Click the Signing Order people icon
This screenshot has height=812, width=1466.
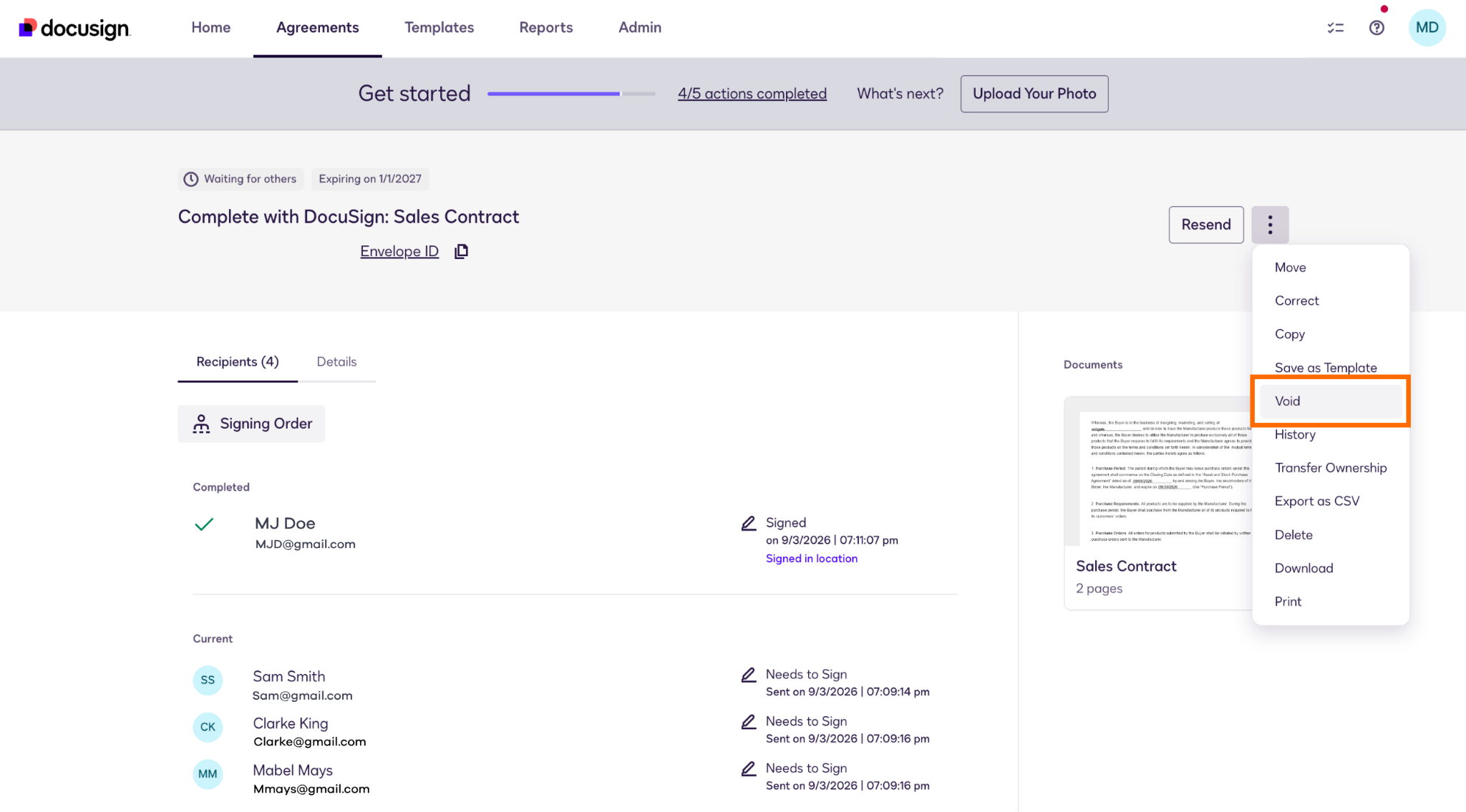201,424
